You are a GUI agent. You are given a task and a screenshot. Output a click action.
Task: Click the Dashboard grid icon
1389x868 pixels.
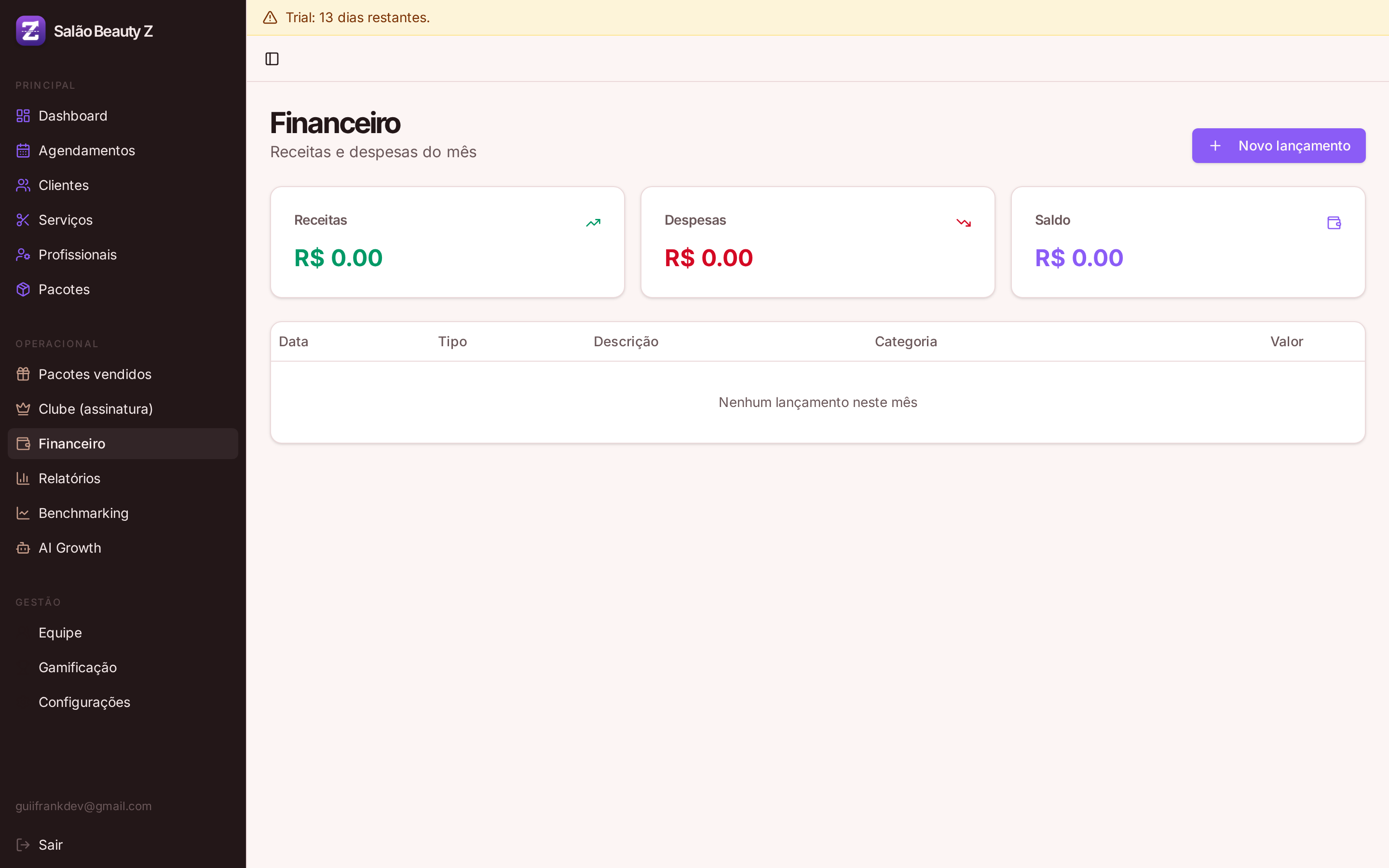click(23, 116)
